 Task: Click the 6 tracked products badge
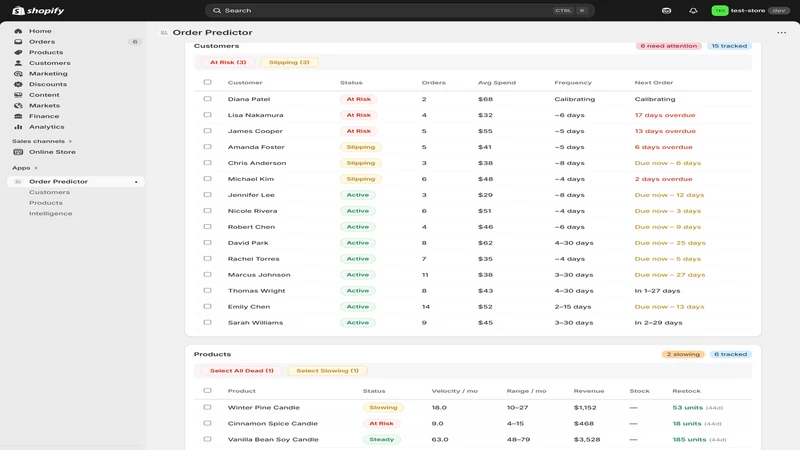pos(730,354)
